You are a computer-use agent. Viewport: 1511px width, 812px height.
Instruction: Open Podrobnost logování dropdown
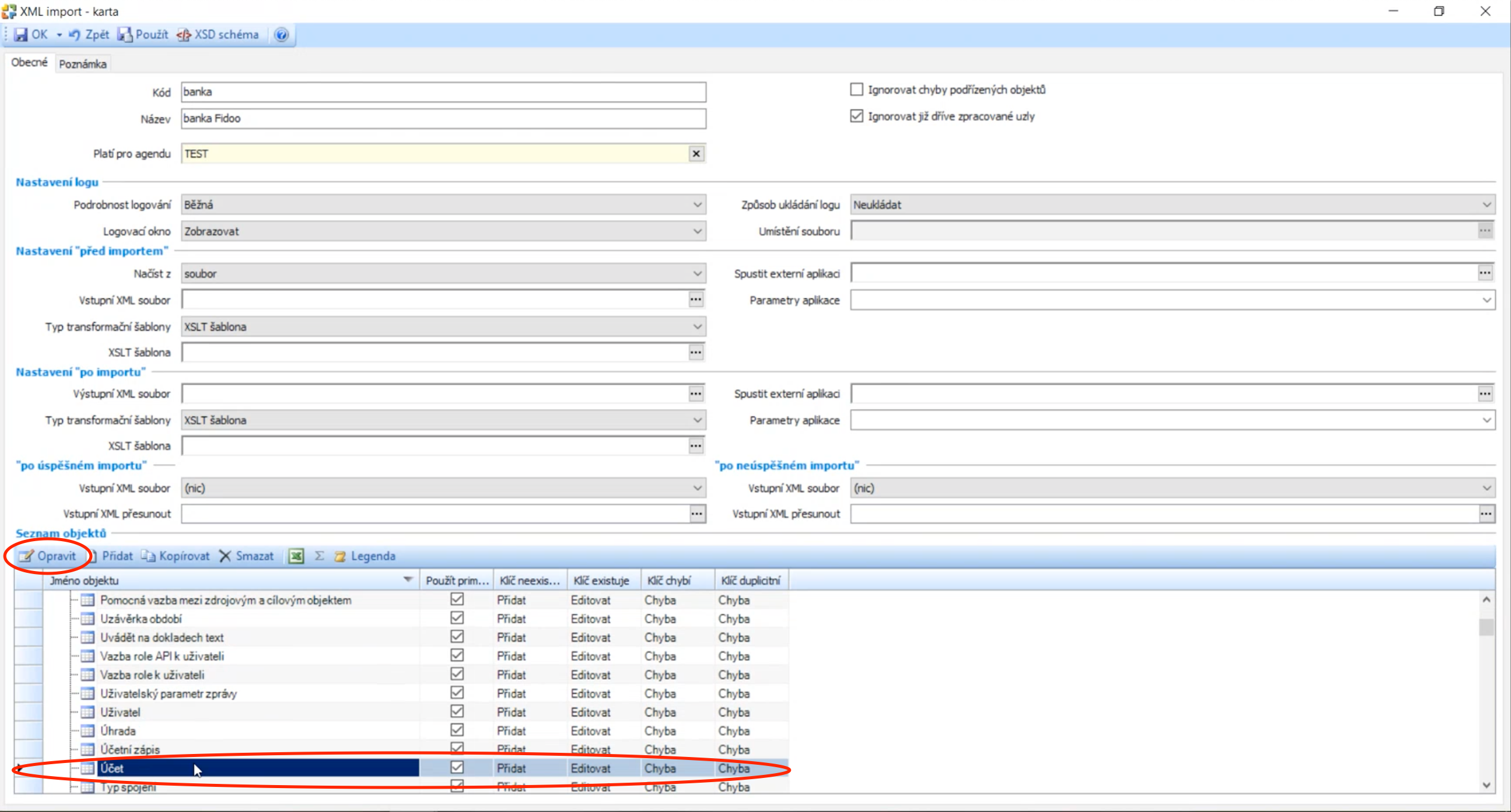click(x=697, y=204)
